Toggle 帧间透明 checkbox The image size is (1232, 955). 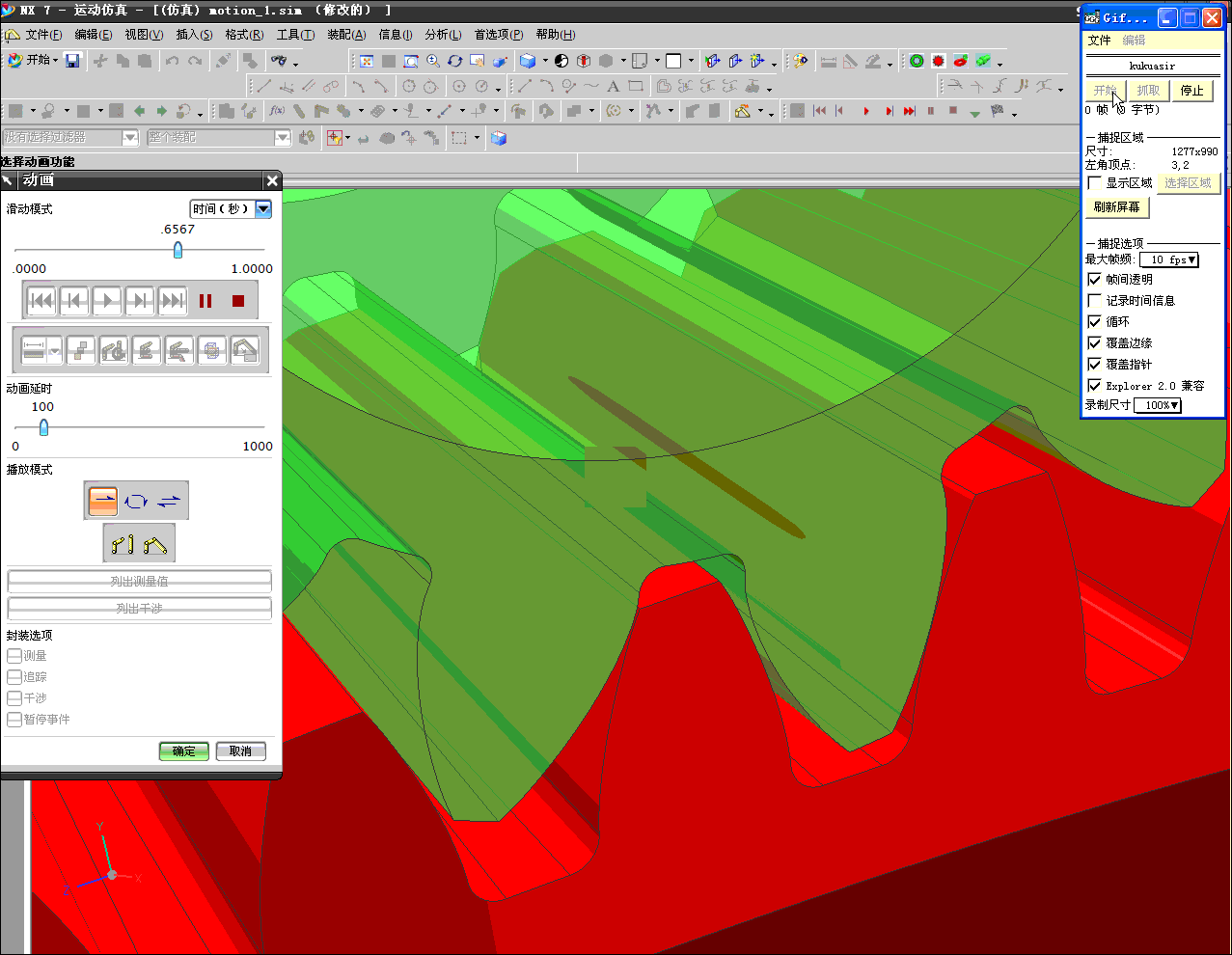[1094, 279]
